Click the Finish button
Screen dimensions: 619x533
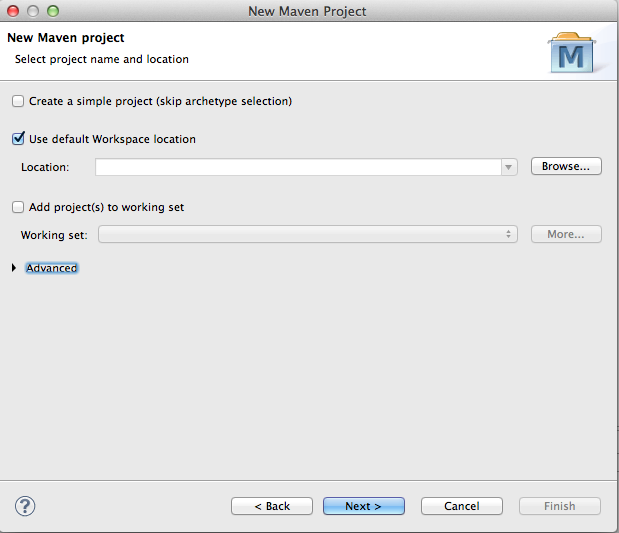point(560,506)
